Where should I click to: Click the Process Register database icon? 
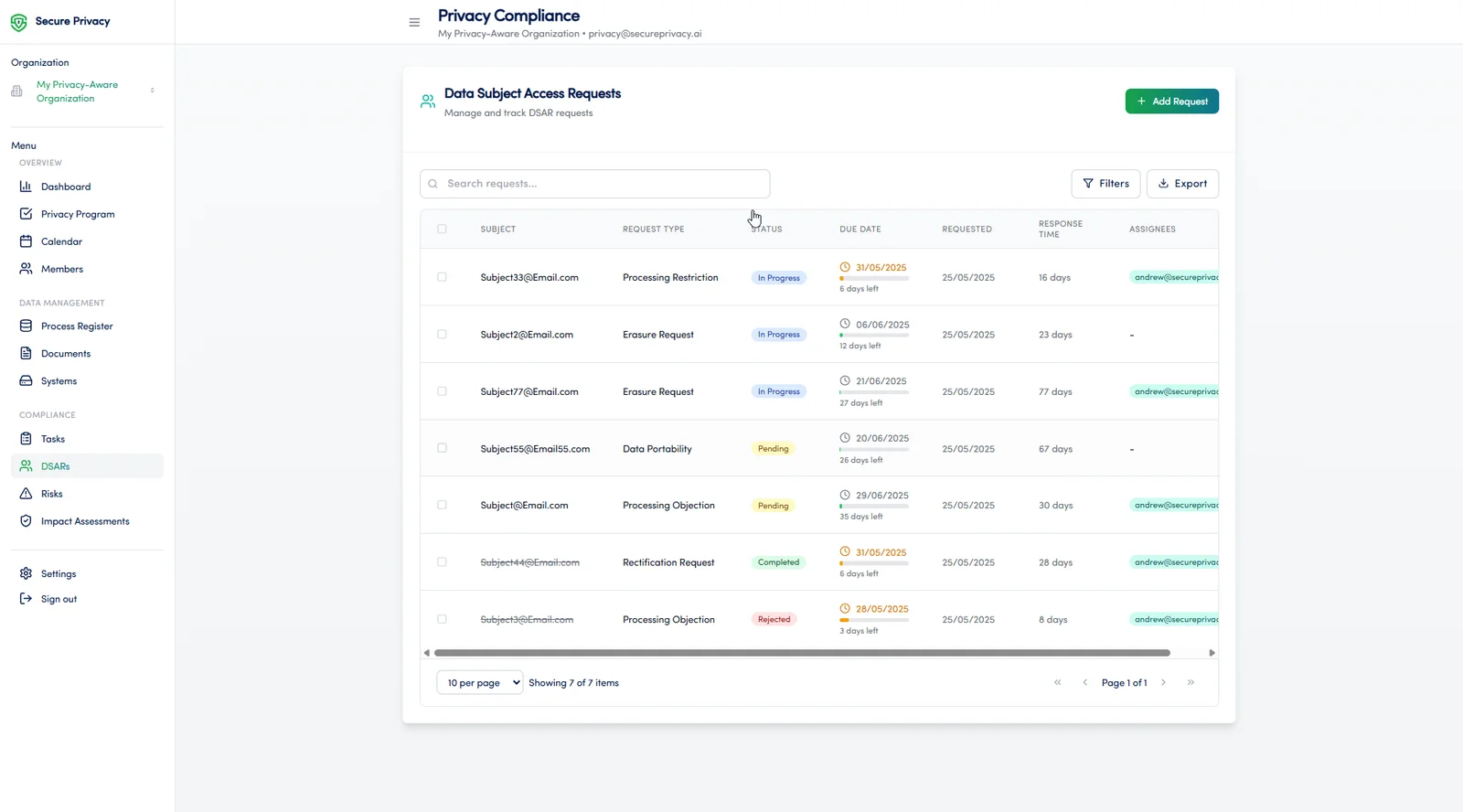point(26,326)
